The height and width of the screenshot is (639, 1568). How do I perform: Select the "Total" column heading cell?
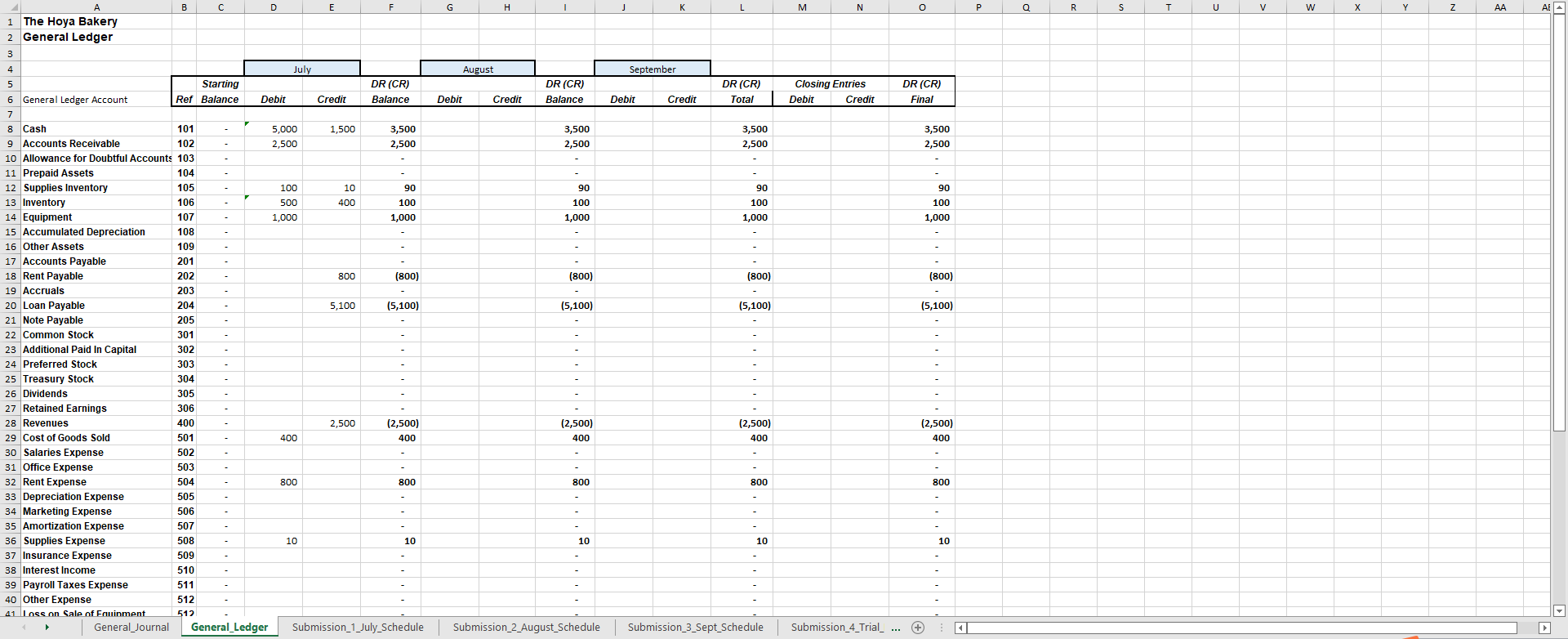(x=742, y=100)
